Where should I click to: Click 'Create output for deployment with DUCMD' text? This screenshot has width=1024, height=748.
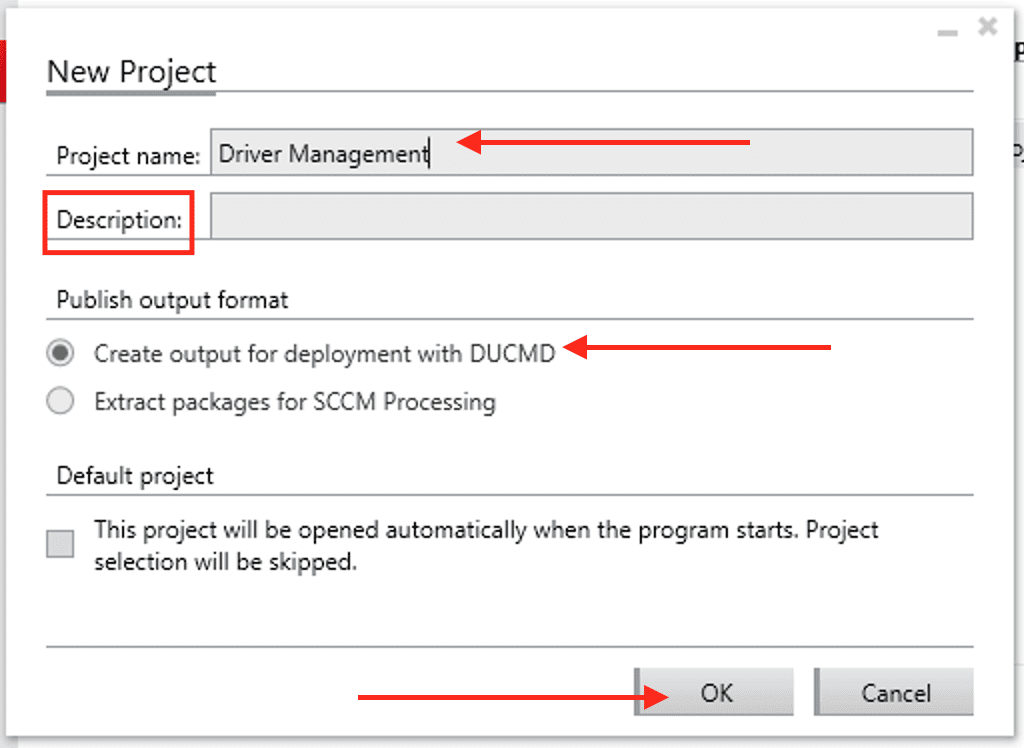coord(324,353)
